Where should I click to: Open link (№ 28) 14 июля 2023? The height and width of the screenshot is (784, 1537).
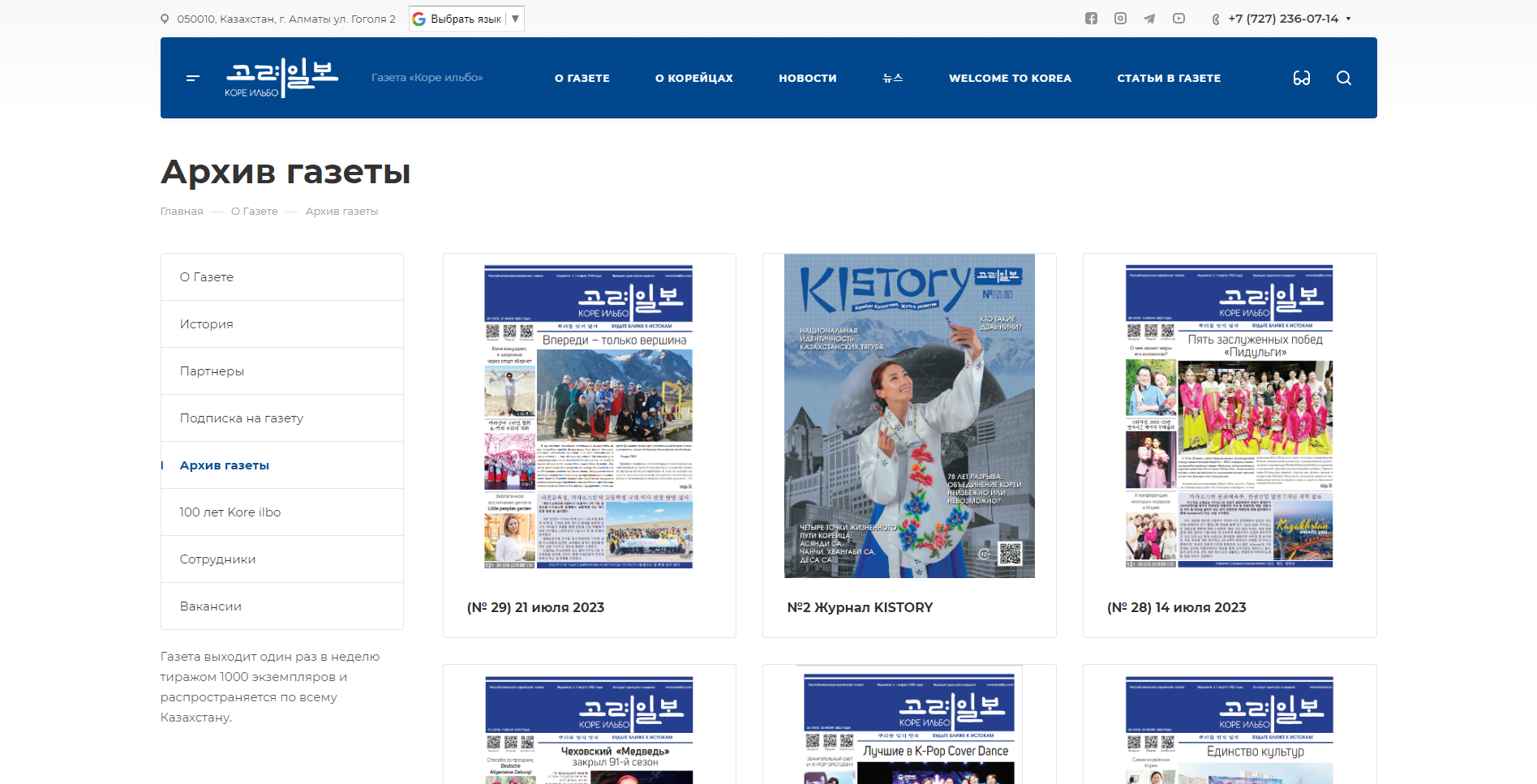tap(1176, 608)
